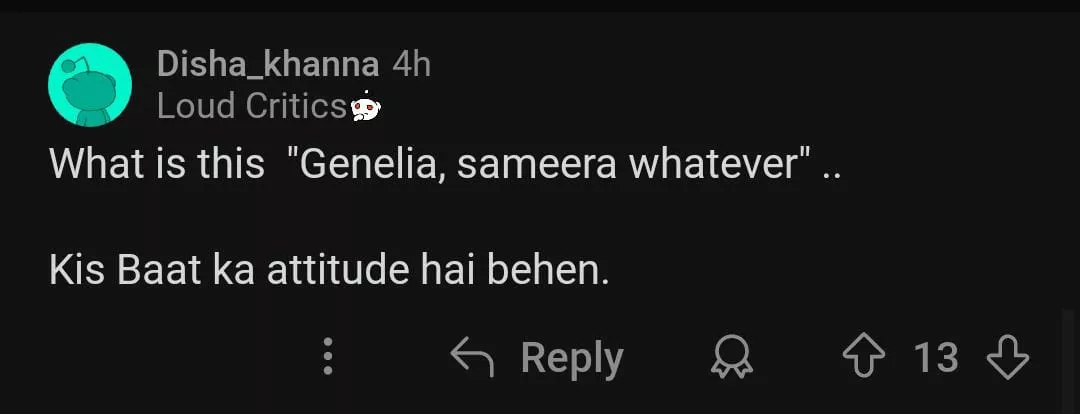
Task: Click the 4h comment timestamp
Action: 411,64
